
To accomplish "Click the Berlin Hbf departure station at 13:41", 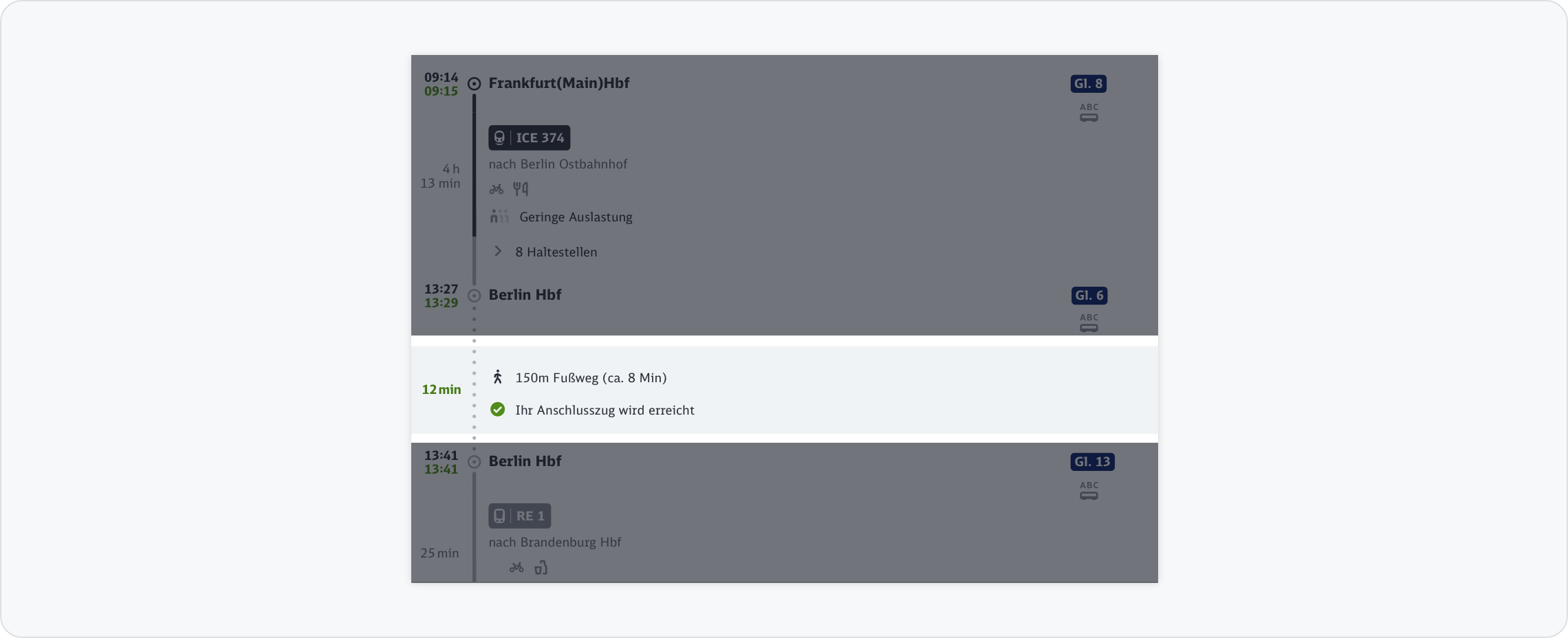I will [525, 461].
